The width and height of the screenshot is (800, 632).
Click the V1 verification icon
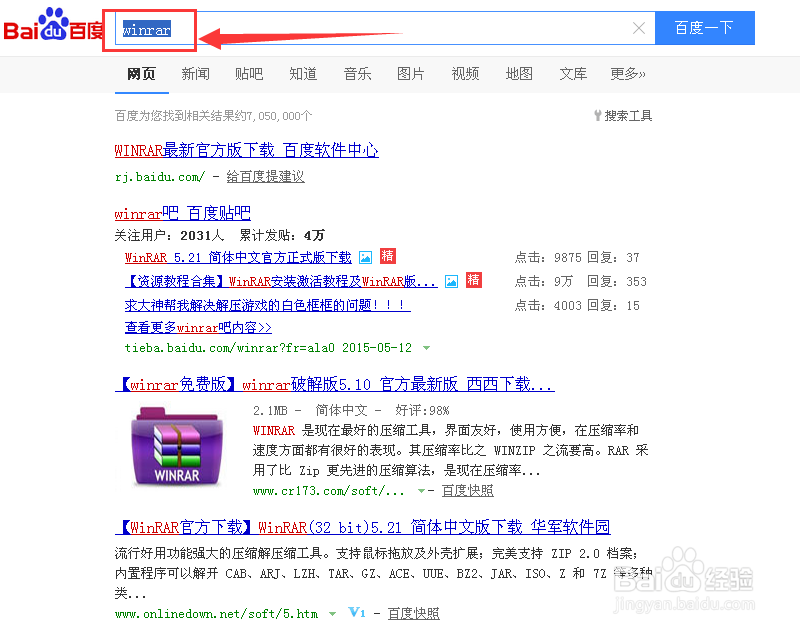tap(357, 613)
